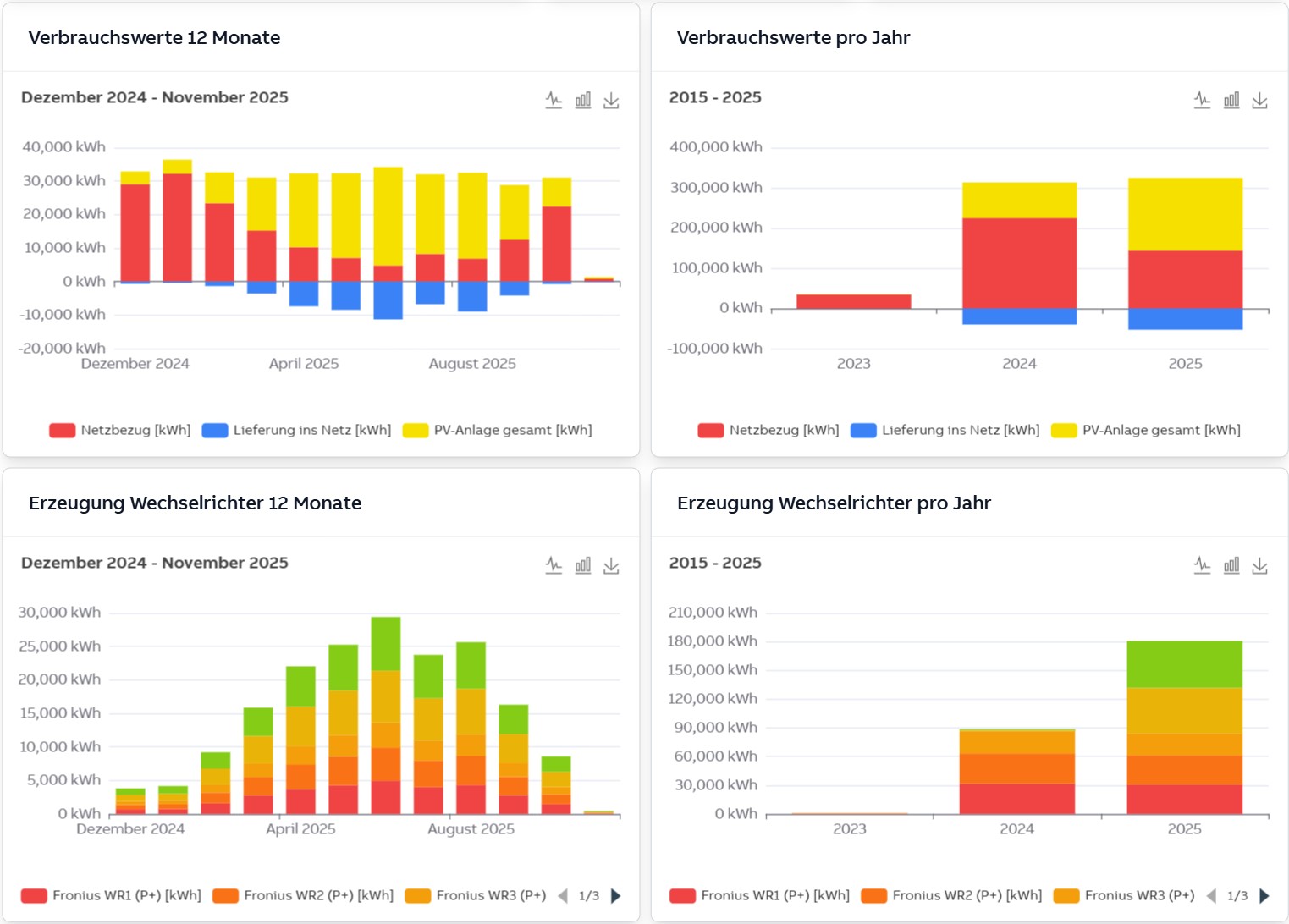
Task: Switch 12-month consumption chart to line view
Action: pos(554,100)
